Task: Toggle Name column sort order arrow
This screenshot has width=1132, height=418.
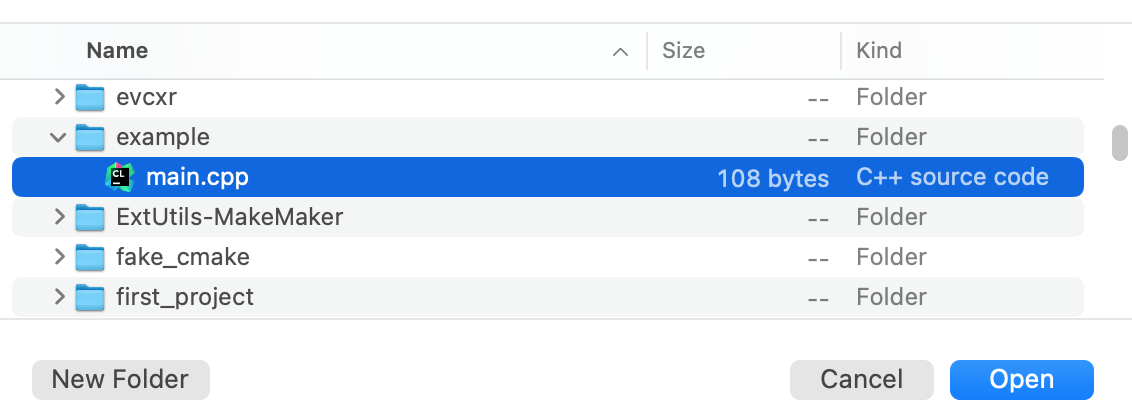Action: 620,51
